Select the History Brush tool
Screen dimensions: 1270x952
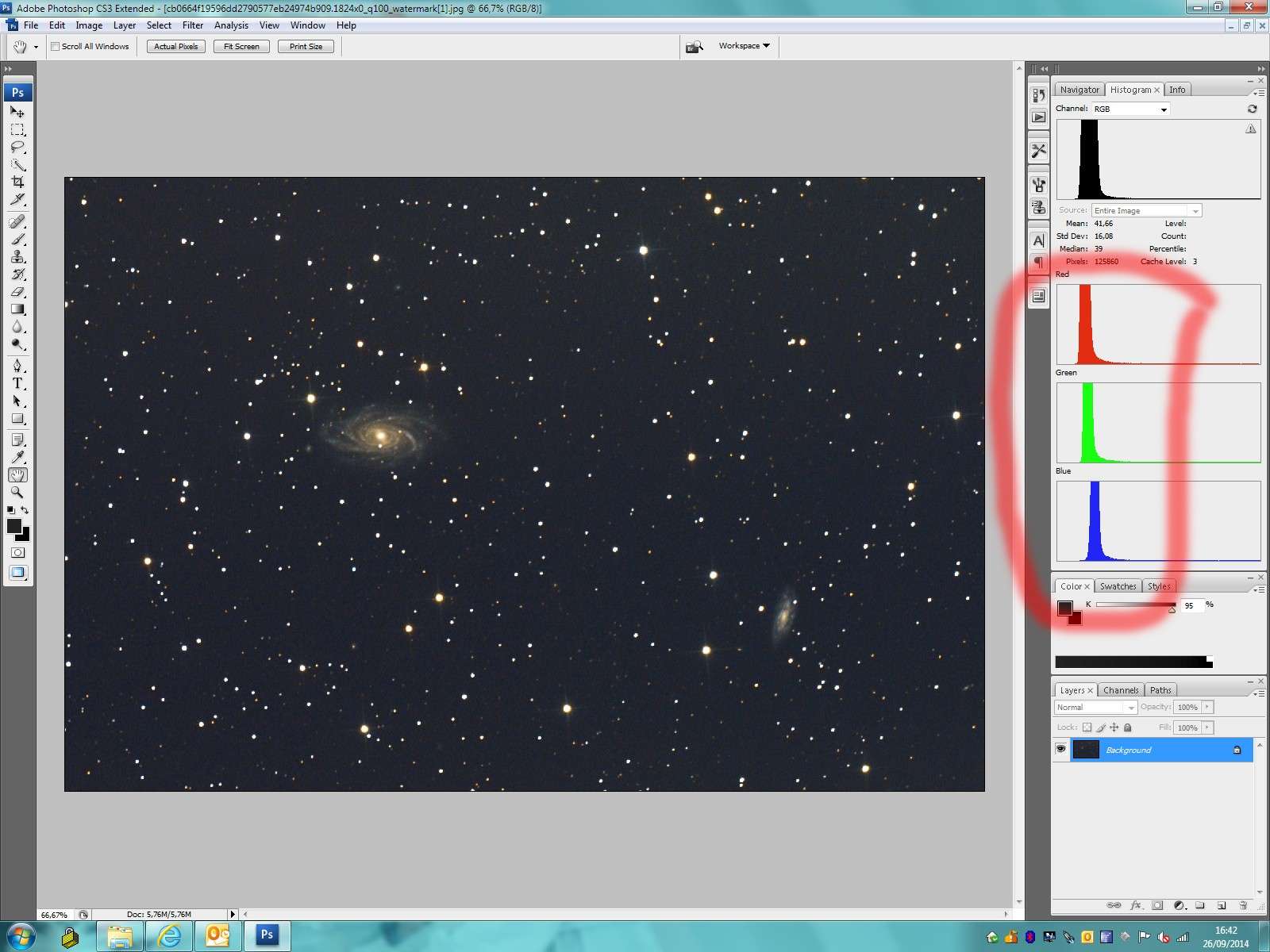(17, 274)
